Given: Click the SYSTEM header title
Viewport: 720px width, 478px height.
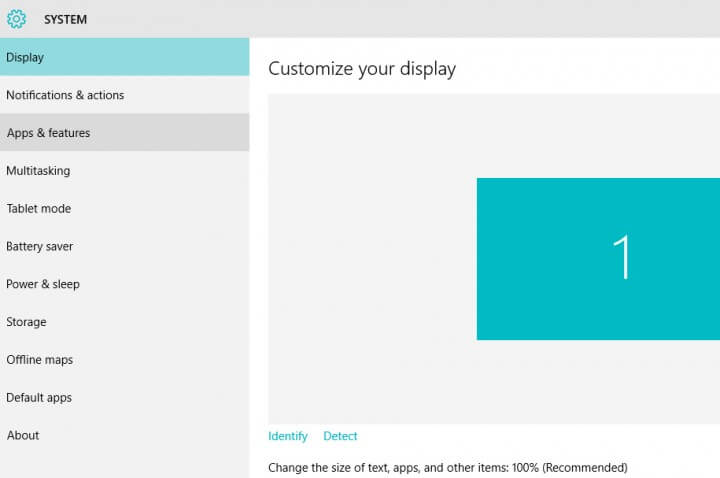Looking at the screenshot, I should (x=65, y=20).
